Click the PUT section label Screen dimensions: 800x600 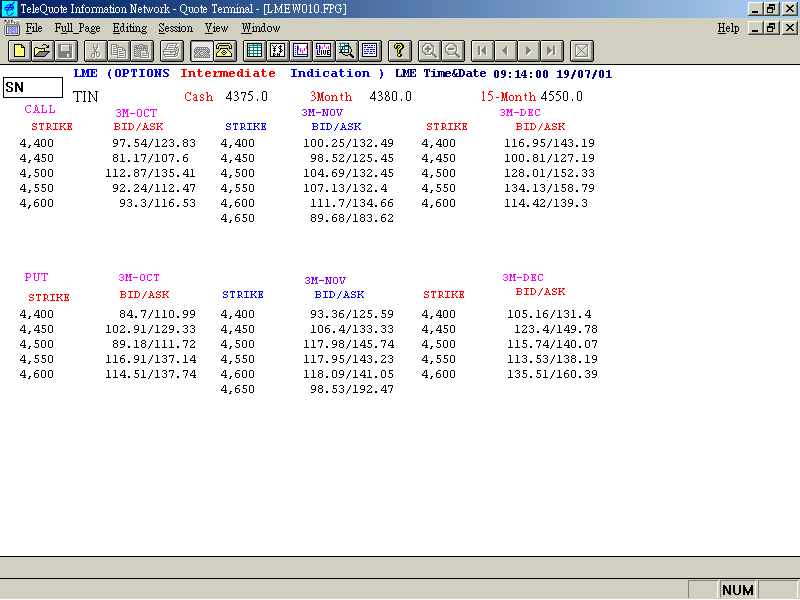coord(36,277)
